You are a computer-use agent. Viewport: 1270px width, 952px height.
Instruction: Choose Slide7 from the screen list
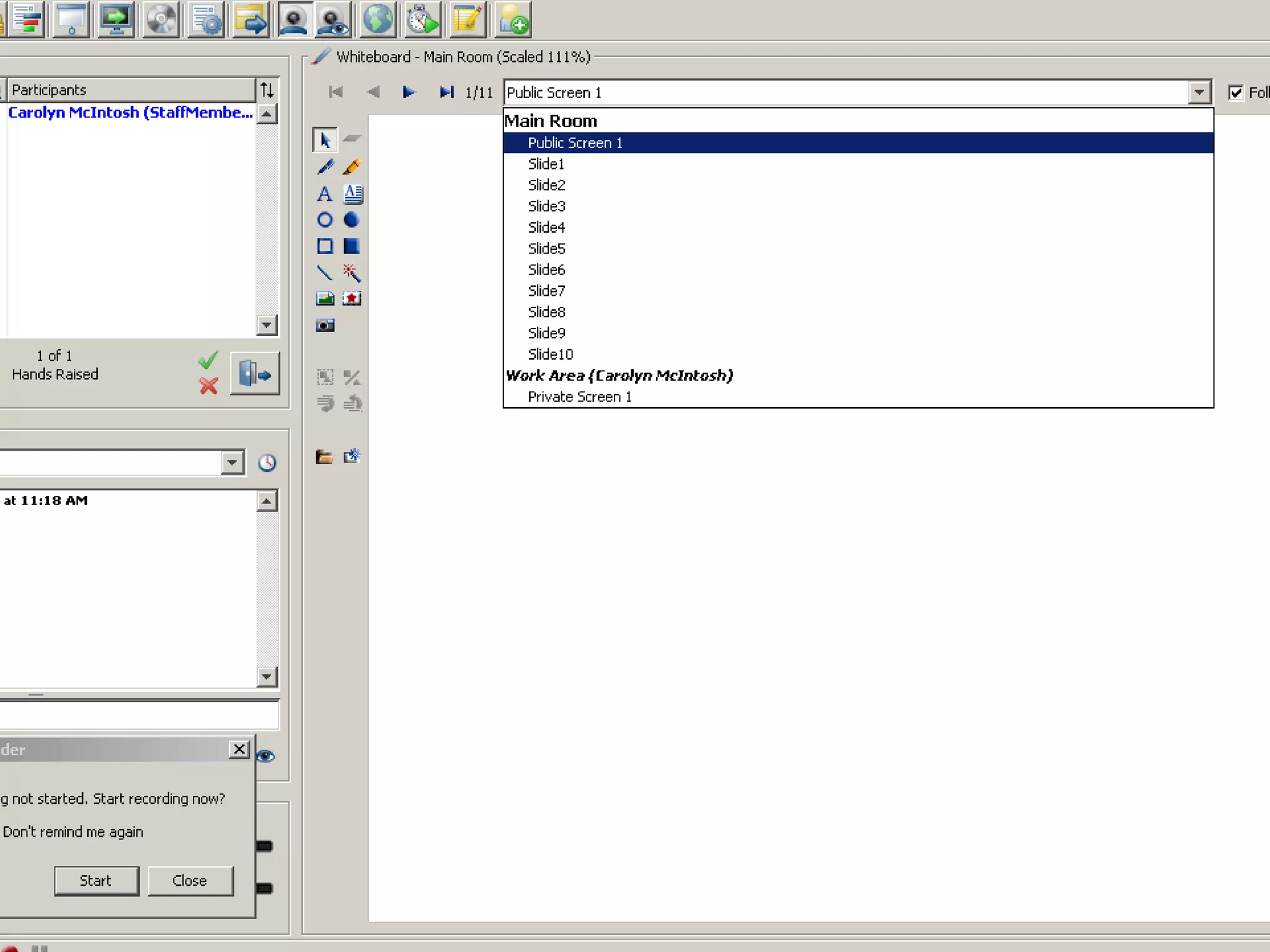click(x=858, y=291)
